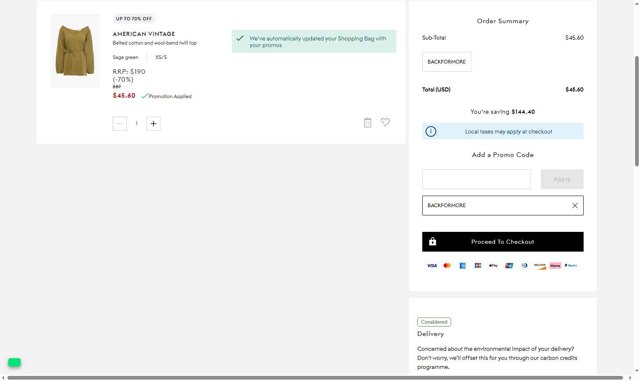640x381 pixels.
Task: Click the Sub-Total label
Action: pyautogui.click(x=434, y=38)
